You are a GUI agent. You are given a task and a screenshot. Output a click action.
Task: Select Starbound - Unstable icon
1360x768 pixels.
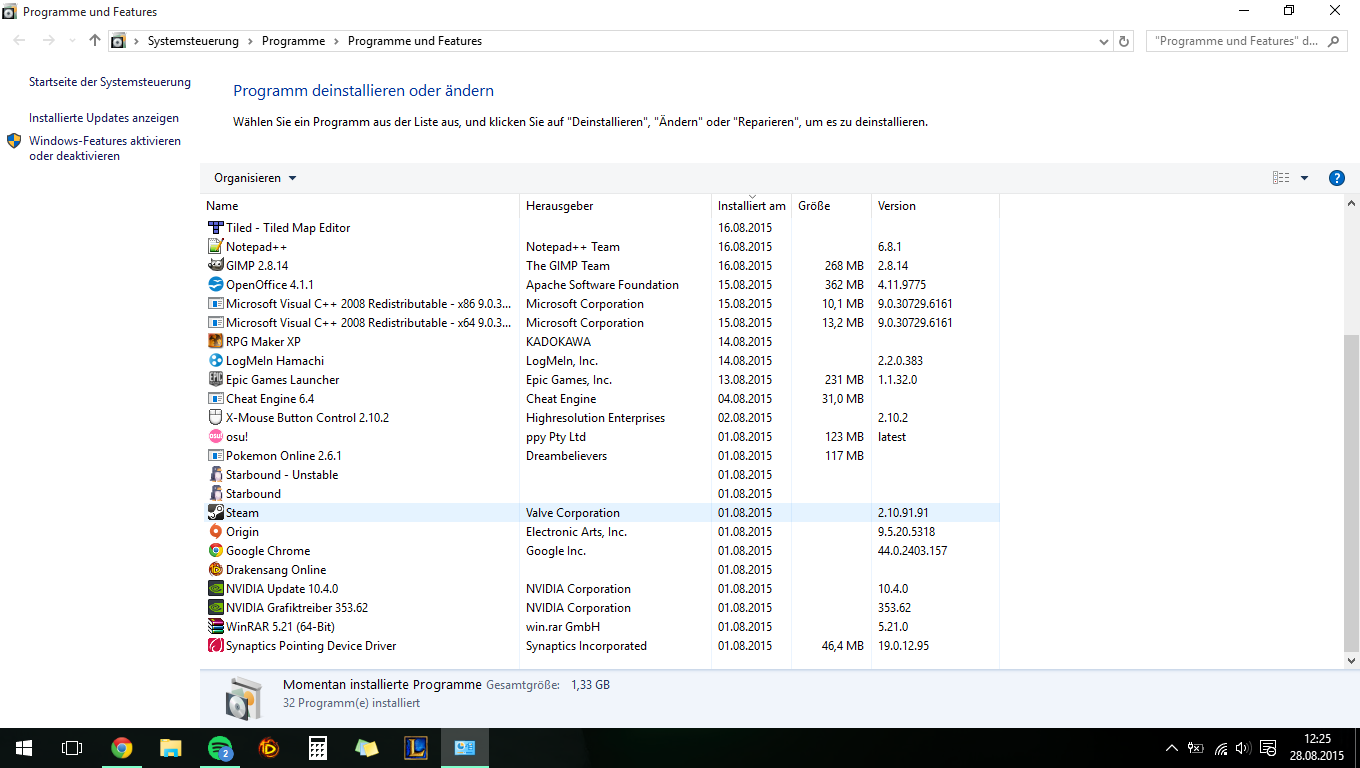[215, 475]
